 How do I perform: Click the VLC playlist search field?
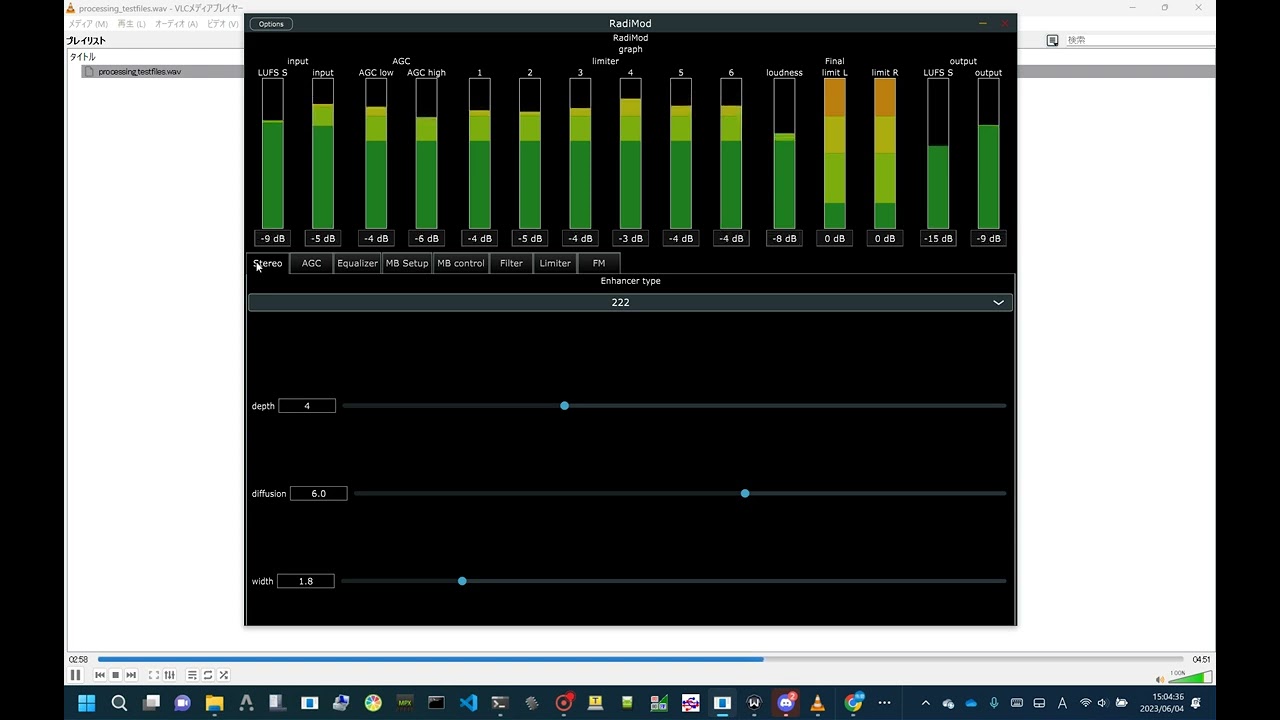1138,40
